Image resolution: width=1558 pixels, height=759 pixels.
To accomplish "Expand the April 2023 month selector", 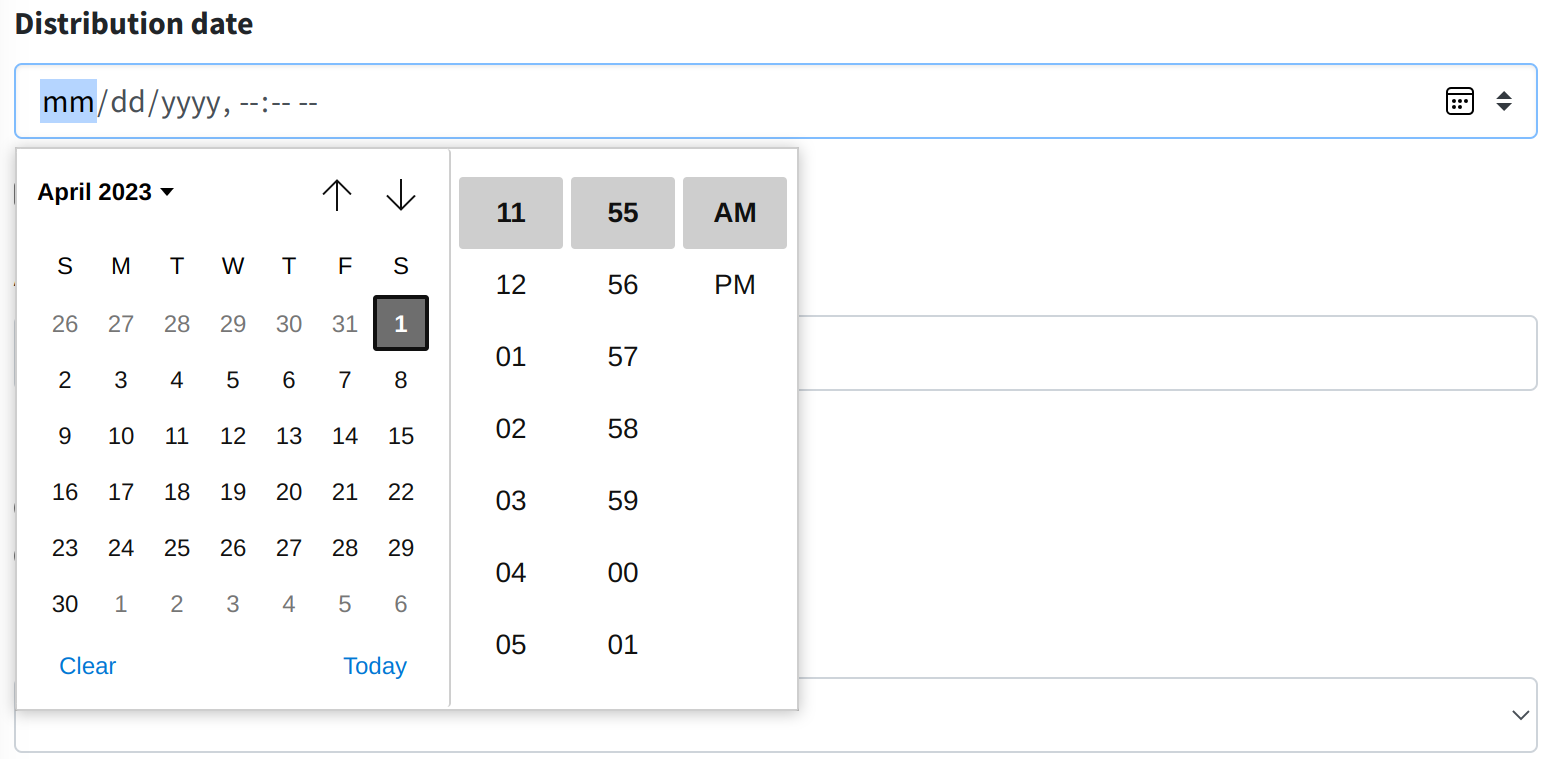I will click(106, 192).
